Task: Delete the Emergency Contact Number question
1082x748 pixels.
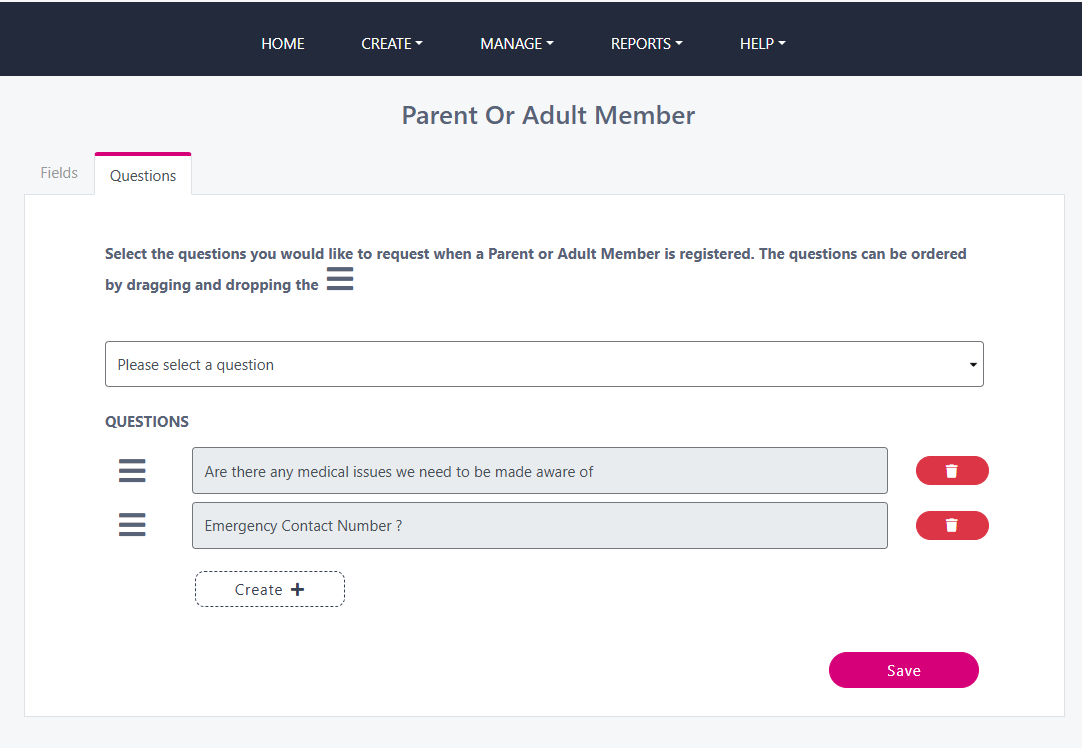Action: point(952,525)
